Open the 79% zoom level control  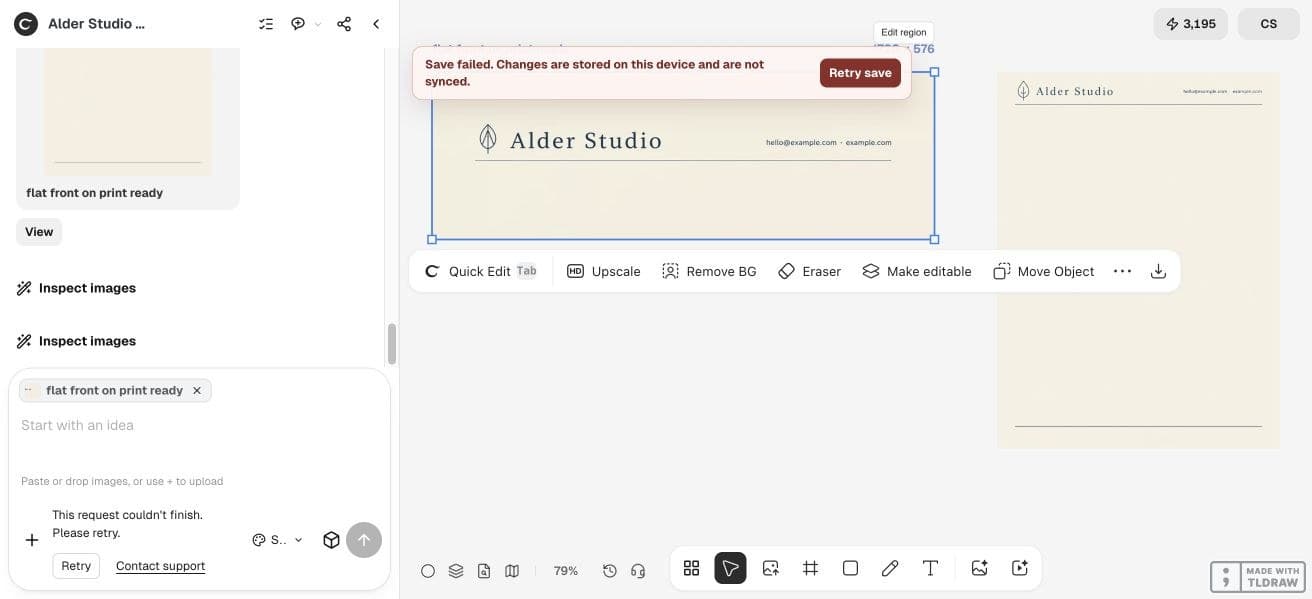click(566, 571)
